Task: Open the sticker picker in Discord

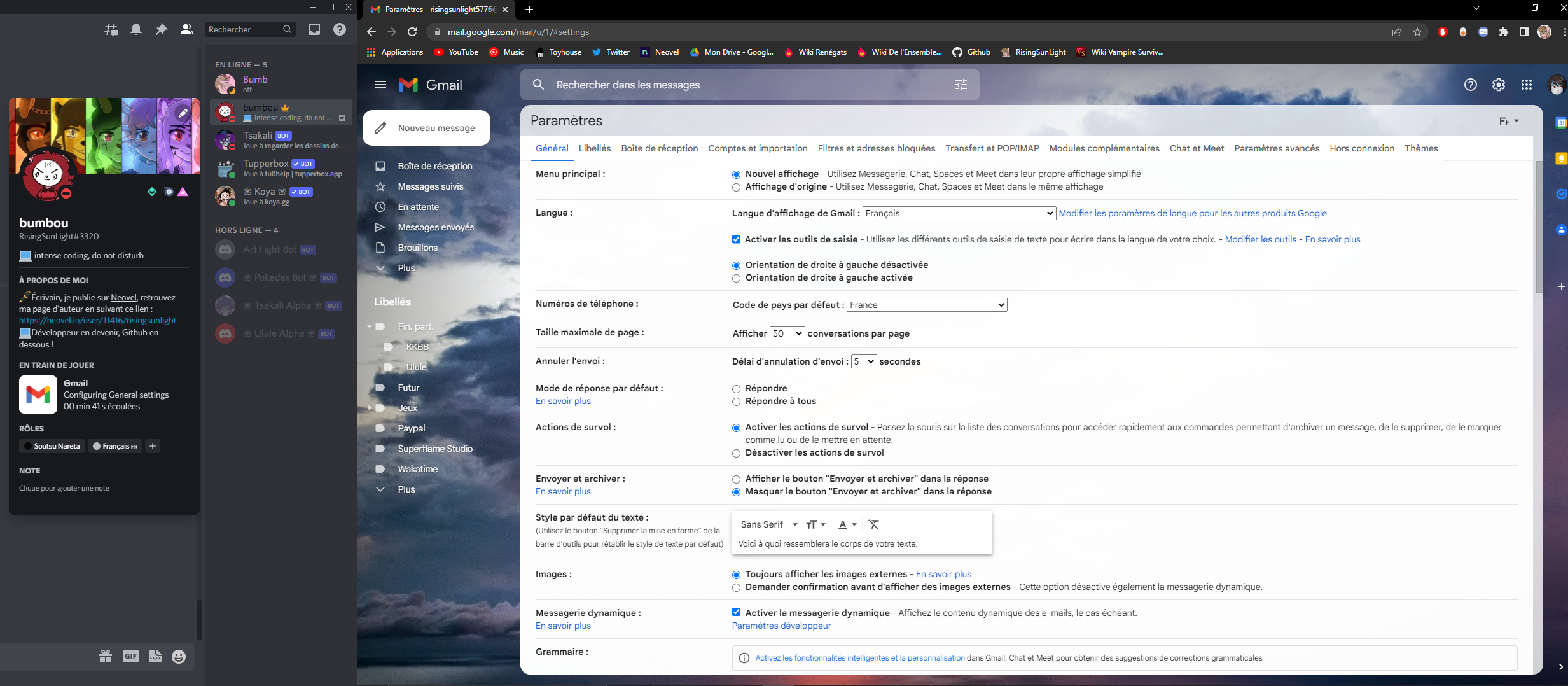Action: pyautogui.click(x=156, y=656)
